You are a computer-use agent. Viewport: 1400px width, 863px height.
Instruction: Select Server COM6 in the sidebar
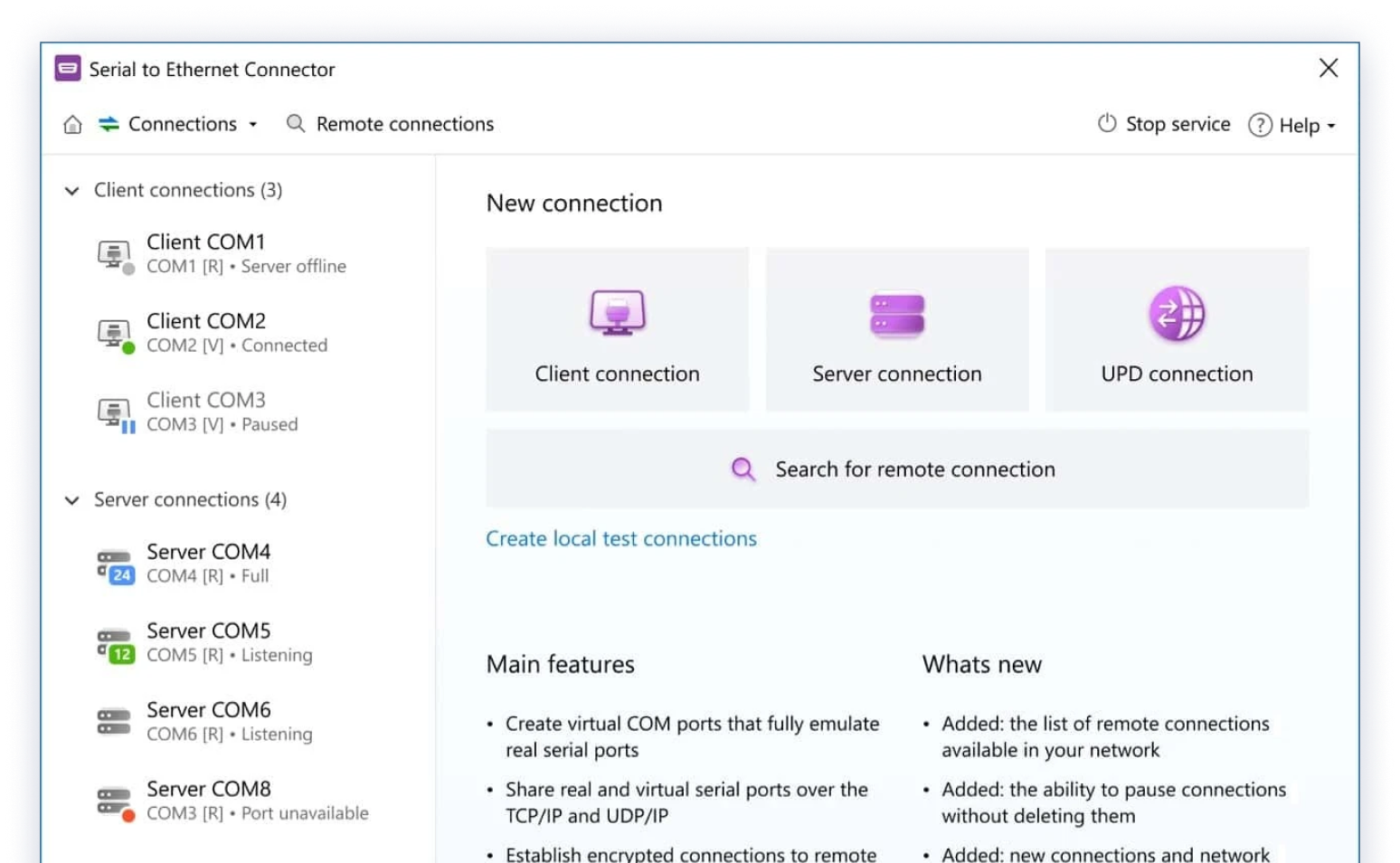point(209,721)
